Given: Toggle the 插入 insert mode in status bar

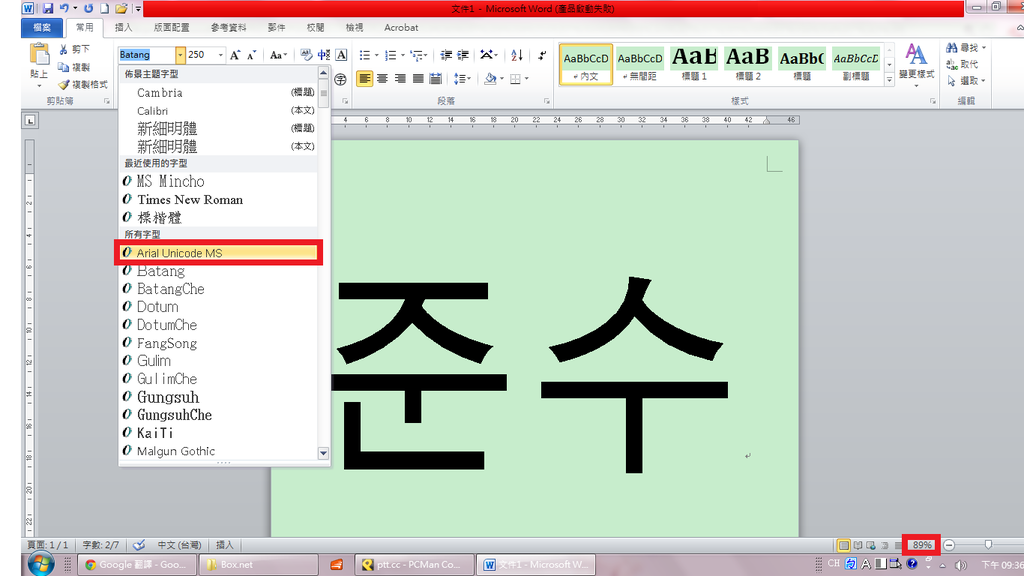Looking at the screenshot, I should (225, 545).
